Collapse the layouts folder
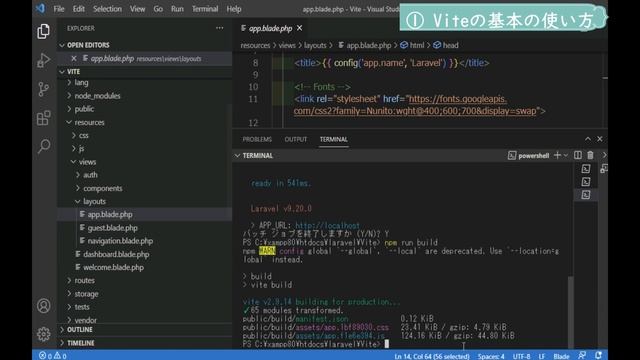 pos(94,202)
